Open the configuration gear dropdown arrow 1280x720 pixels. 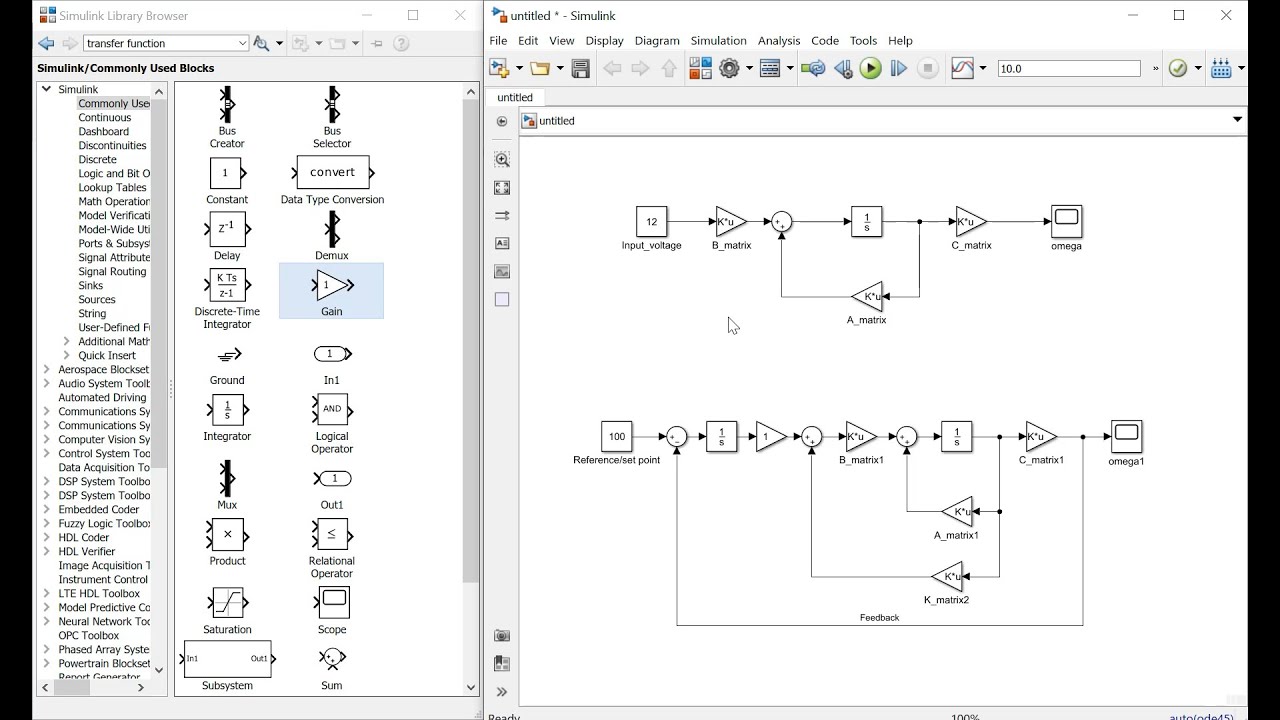pyautogui.click(x=748, y=68)
